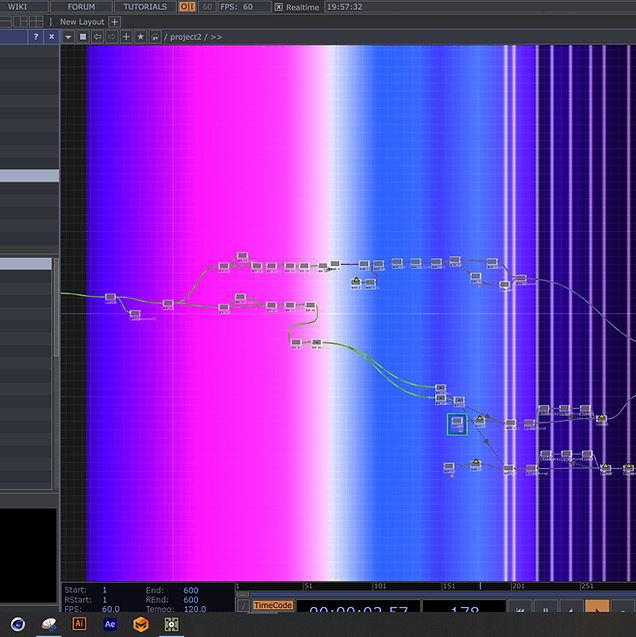Open Adobe Illustrator from the taskbar

pyautogui.click(x=79, y=624)
